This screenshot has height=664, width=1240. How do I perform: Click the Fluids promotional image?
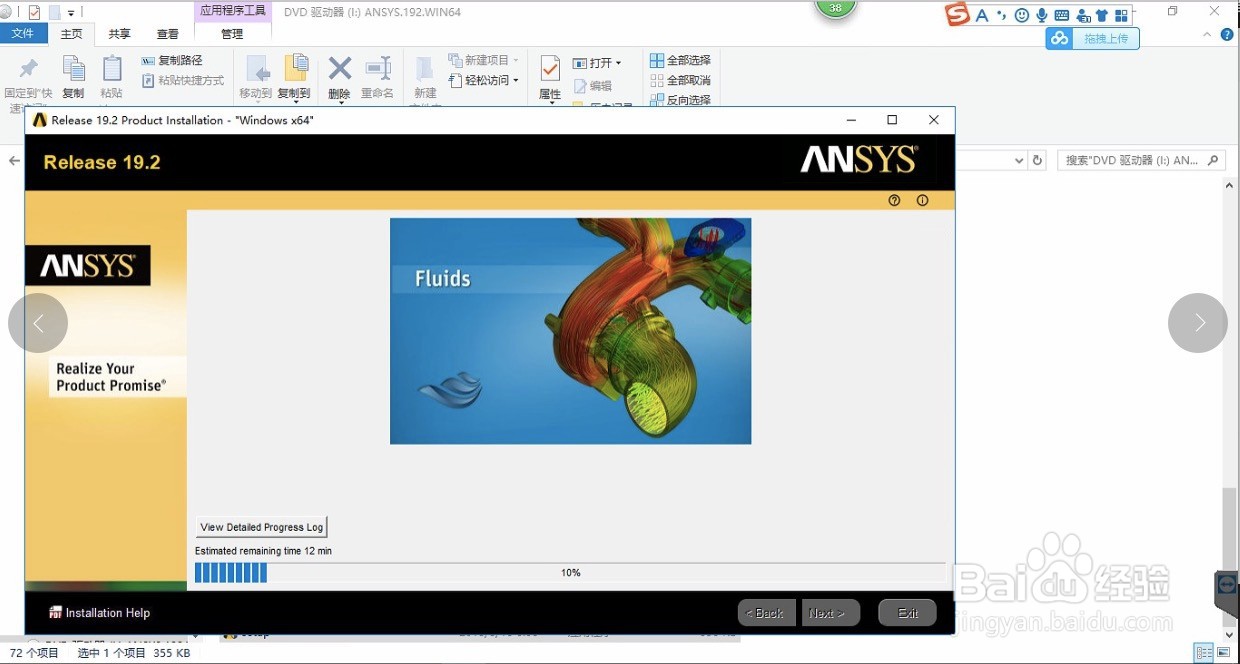click(570, 331)
